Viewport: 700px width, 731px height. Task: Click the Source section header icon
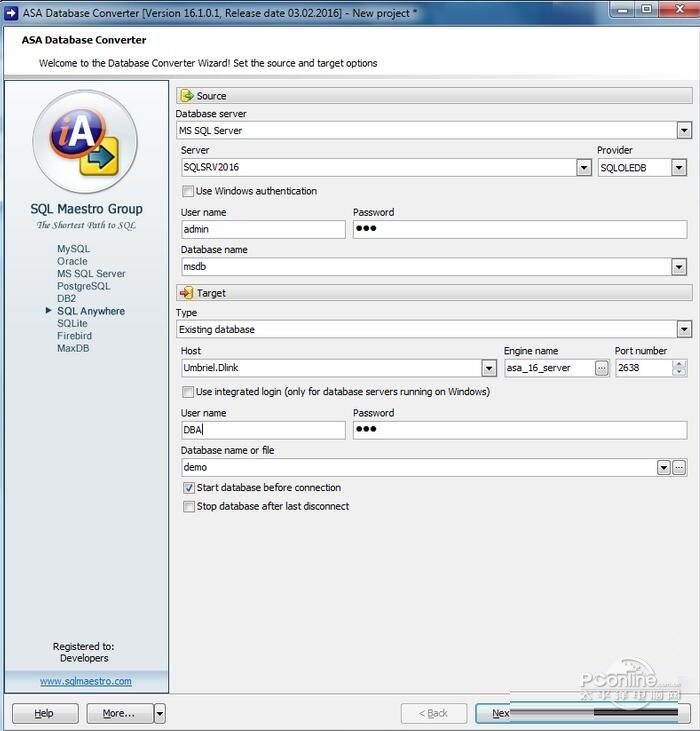pos(187,96)
